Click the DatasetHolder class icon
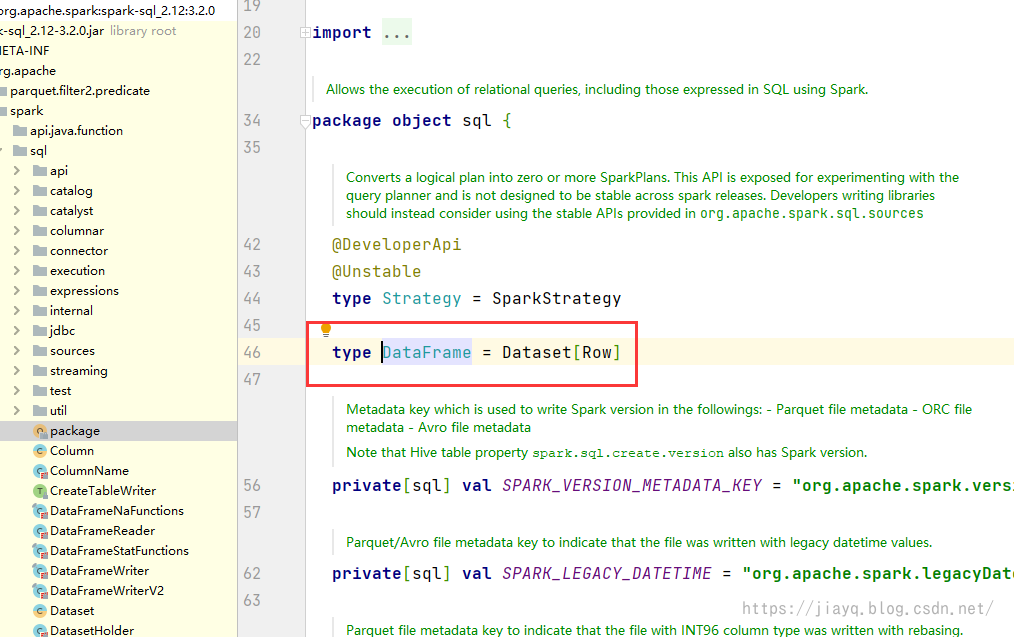1014x637 pixels. tap(40, 631)
